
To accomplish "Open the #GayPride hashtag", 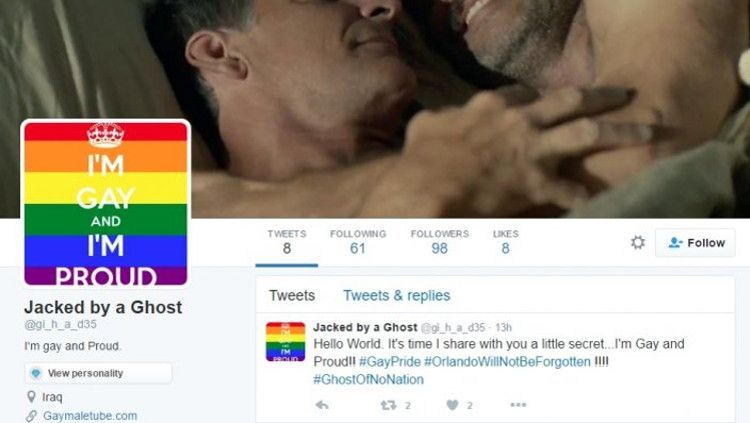I will (390, 362).
